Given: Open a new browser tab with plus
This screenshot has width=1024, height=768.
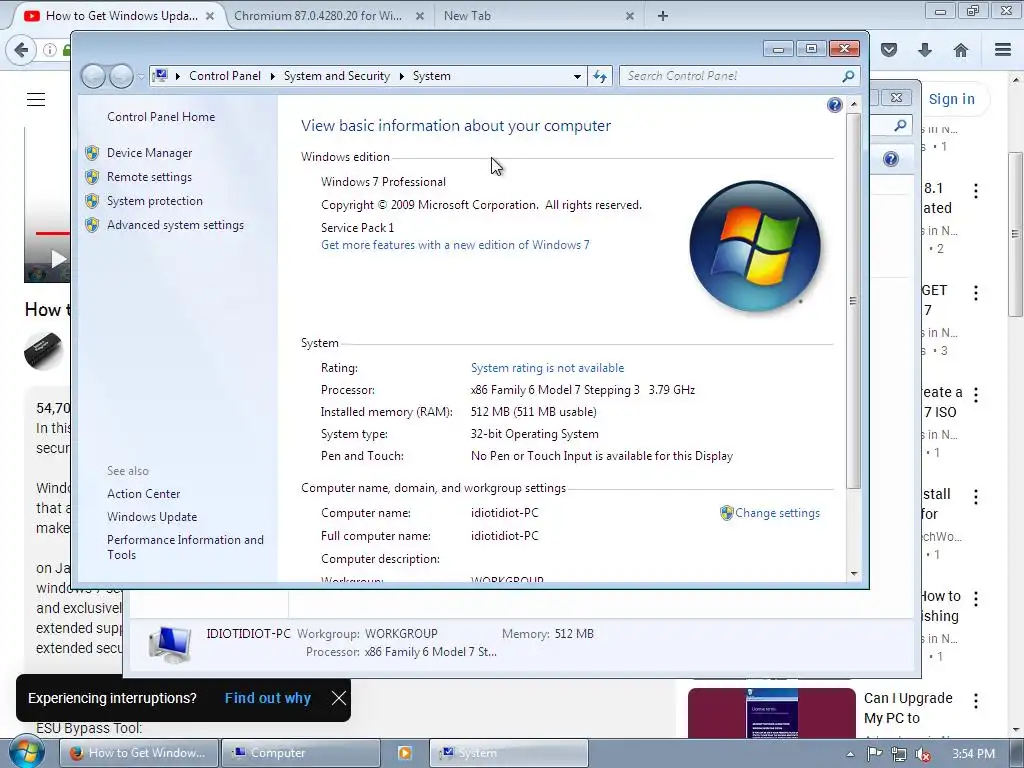Looking at the screenshot, I should tap(663, 16).
